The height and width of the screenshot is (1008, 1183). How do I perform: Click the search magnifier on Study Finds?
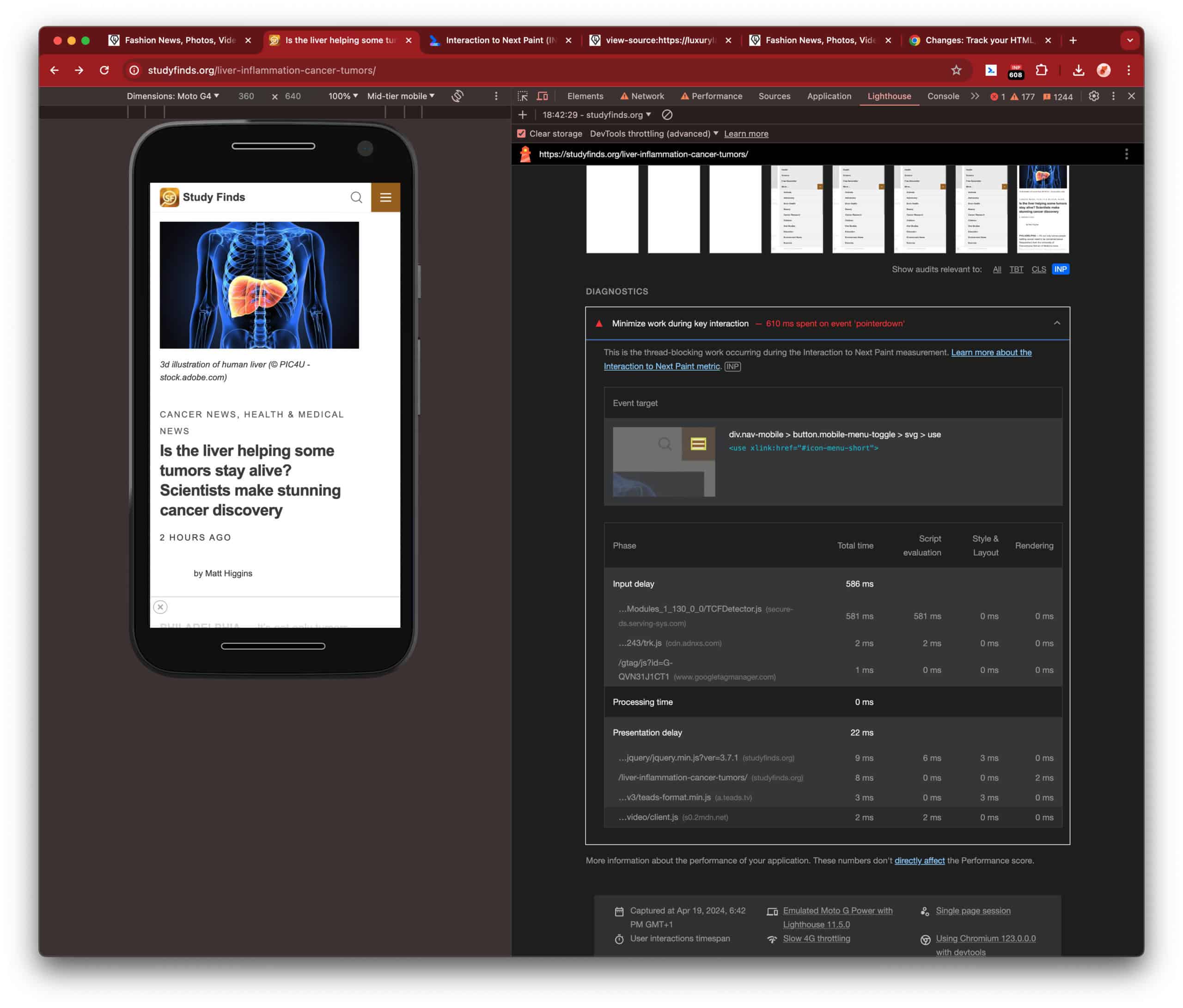pyautogui.click(x=356, y=197)
